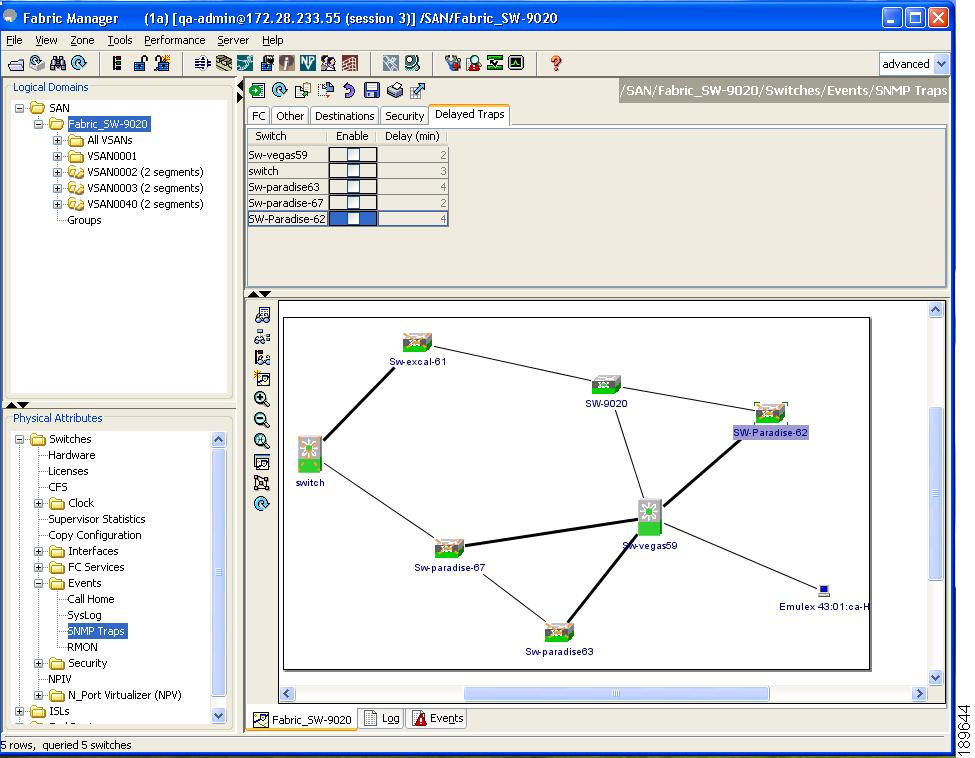Toggle Enable checkbox for Sw-paradise63
The width and height of the screenshot is (975, 758).
(x=353, y=187)
